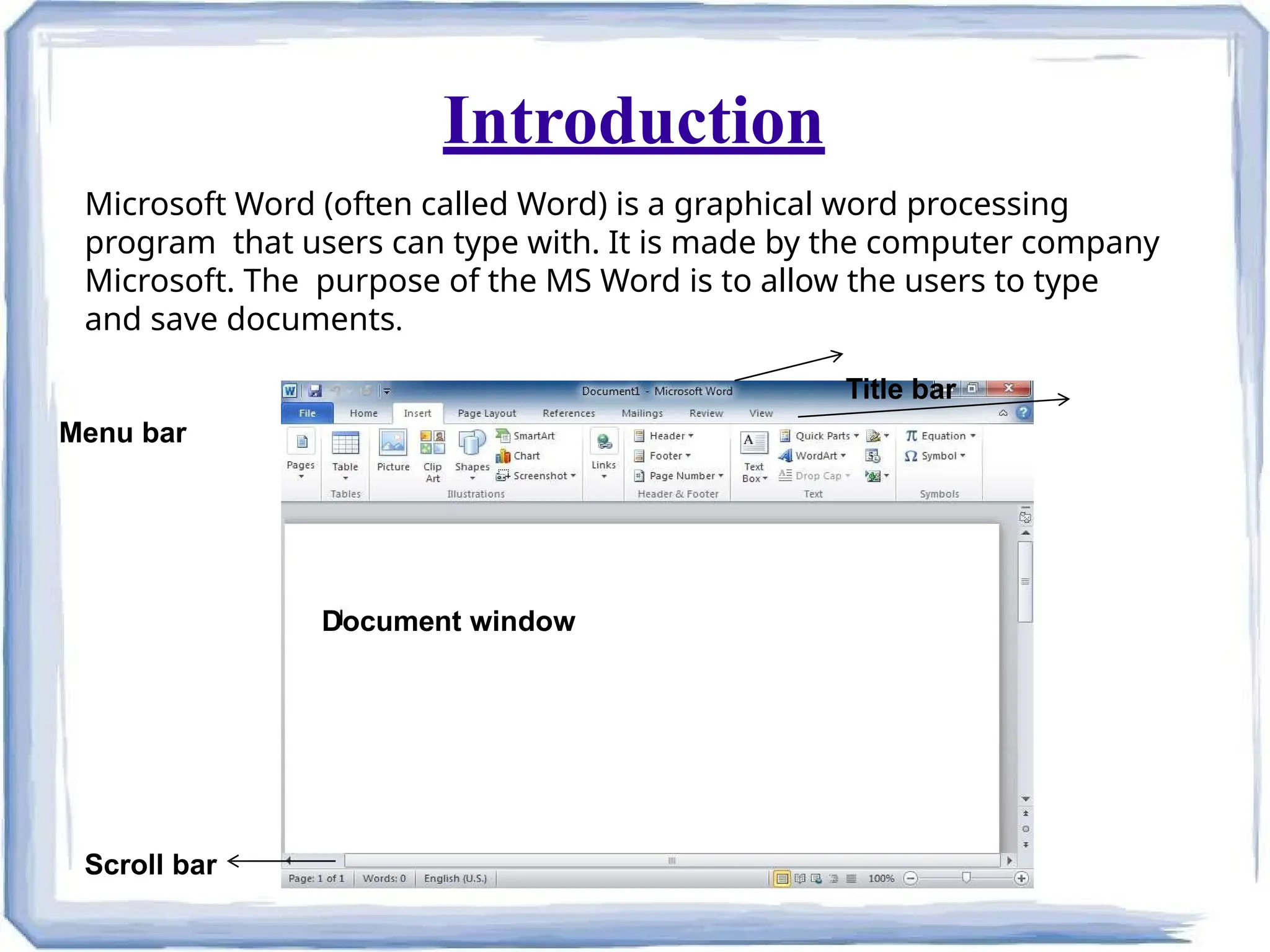Image resolution: width=1270 pixels, height=952 pixels.
Task: Click Previous Page double-arrow button
Action: [x=1026, y=813]
